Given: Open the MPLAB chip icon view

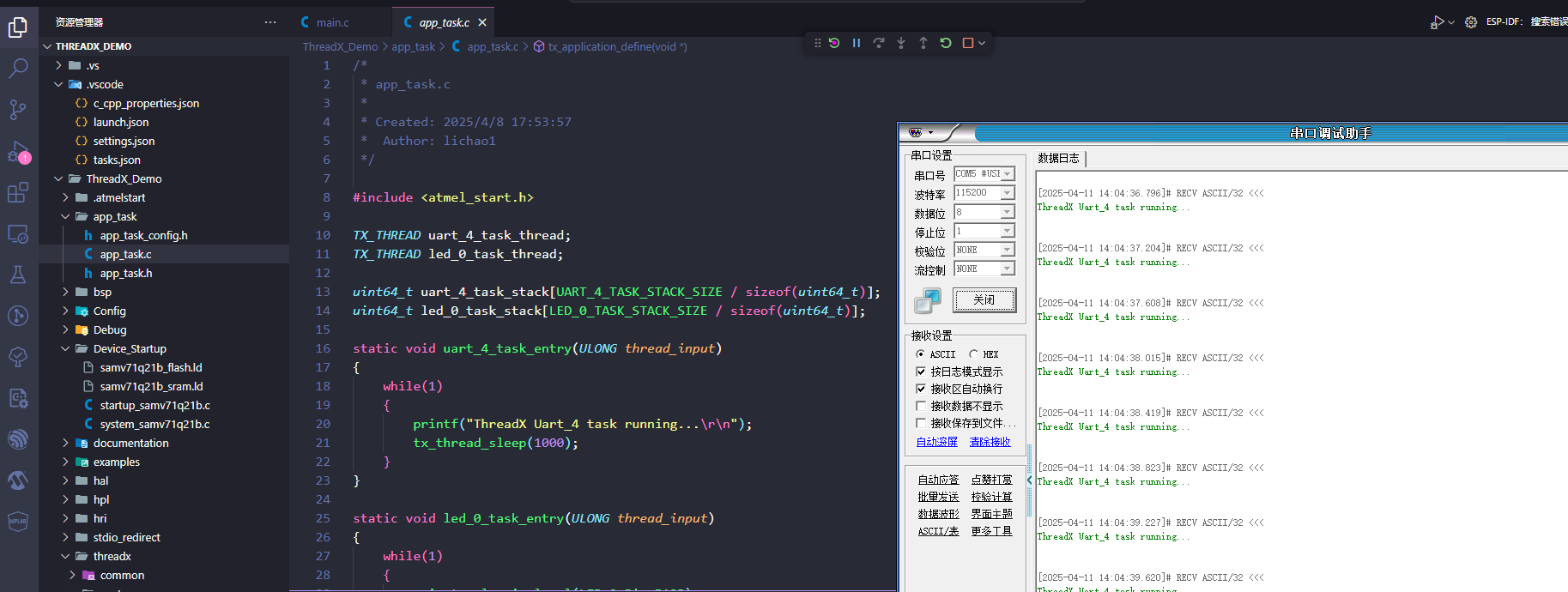Looking at the screenshot, I should (x=18, y=521).
